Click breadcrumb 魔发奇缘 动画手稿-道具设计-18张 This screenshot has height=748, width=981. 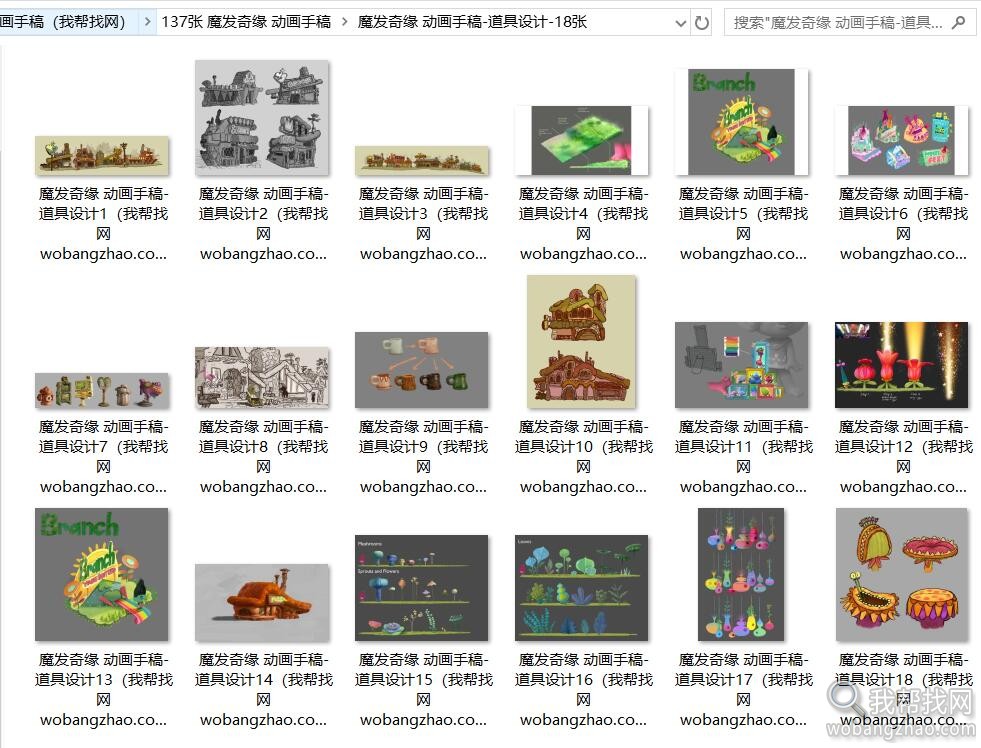point(472,23)
